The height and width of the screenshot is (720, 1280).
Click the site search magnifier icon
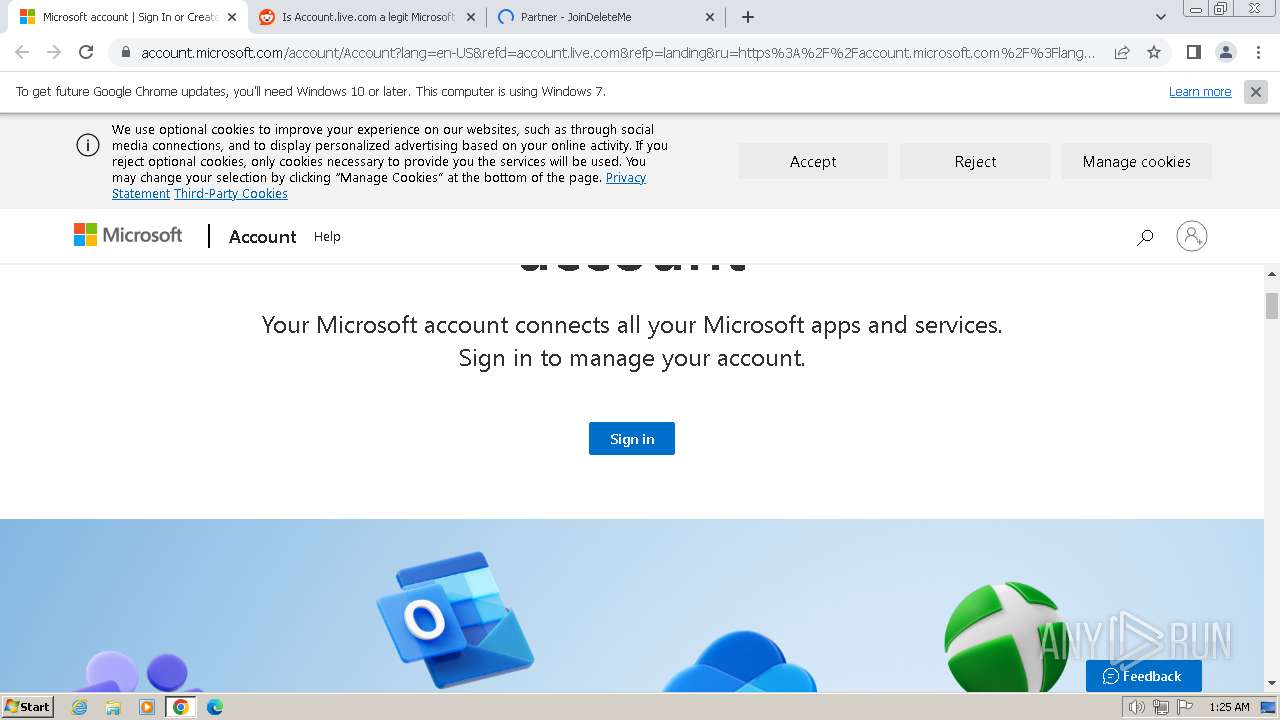tap(1145, 237)
